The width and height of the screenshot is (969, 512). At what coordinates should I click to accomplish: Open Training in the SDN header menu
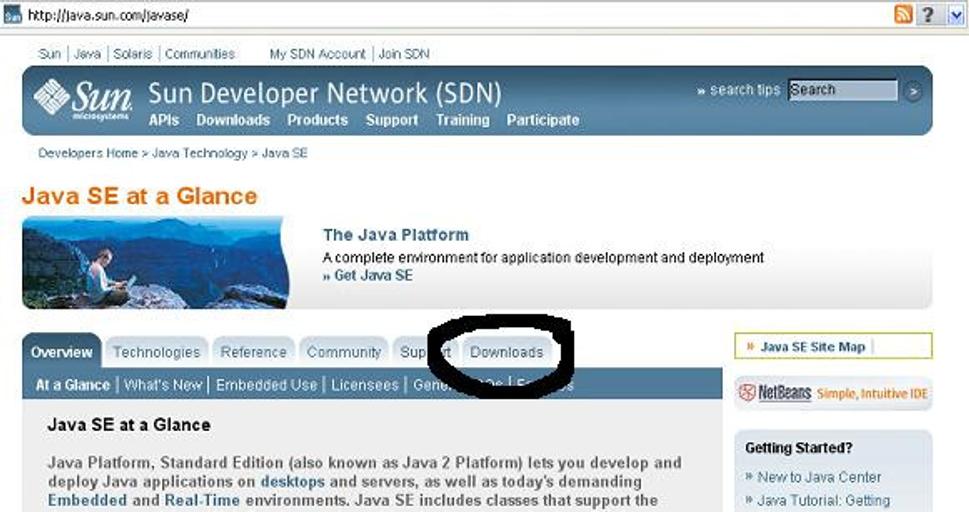(462, 120)
